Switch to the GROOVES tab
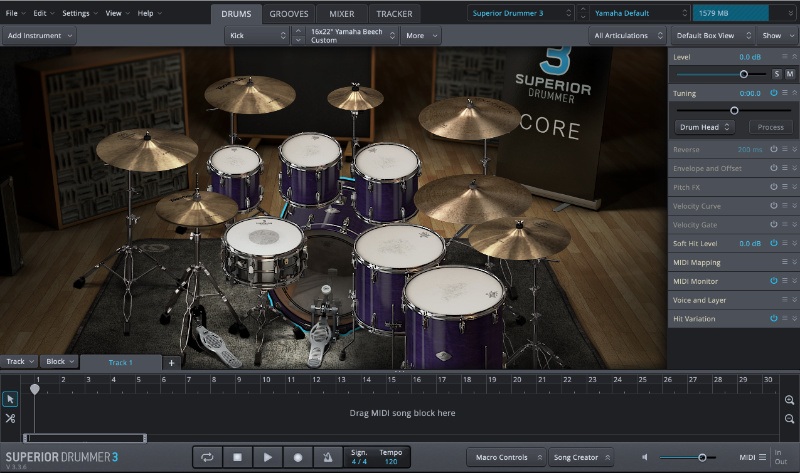Viewport: 800px width, 473px height. pyautogui.click(x=289, y=14)
